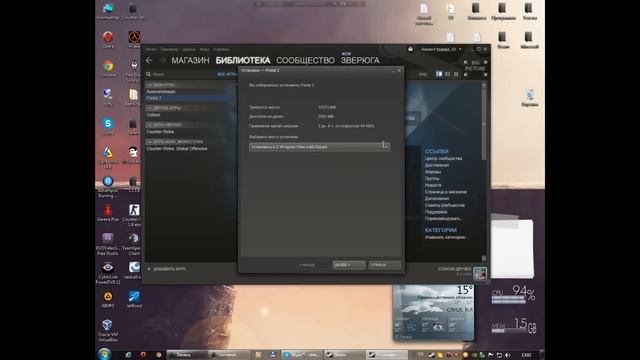Screen dimensions: 640x360
Task: Open the Chrome desktop shortcut
Action: tap(108, 69)
